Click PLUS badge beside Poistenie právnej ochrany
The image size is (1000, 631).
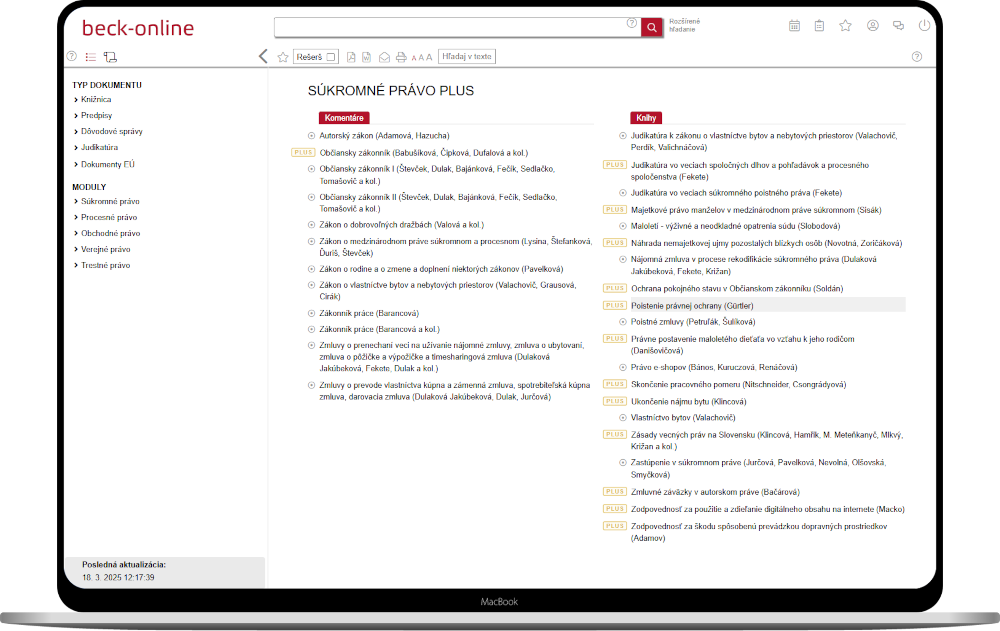tap(615, 306)
